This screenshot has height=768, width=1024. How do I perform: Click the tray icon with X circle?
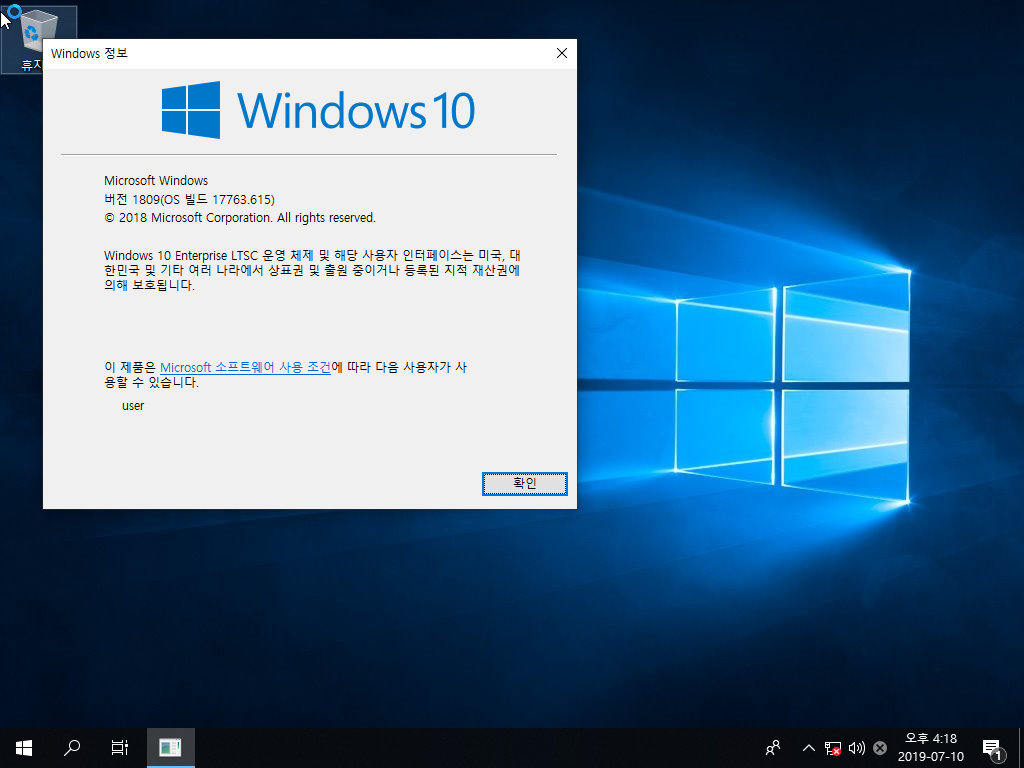point(880,748)
